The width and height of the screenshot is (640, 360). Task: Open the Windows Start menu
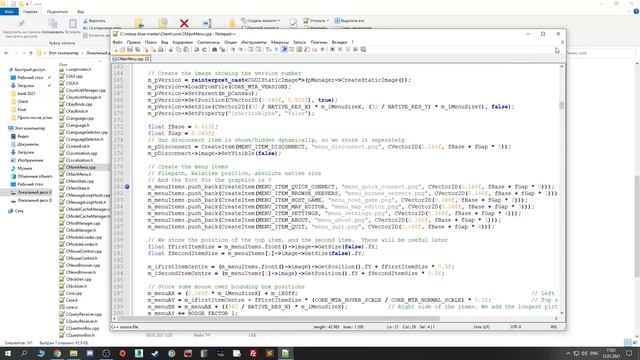point(8,353)
